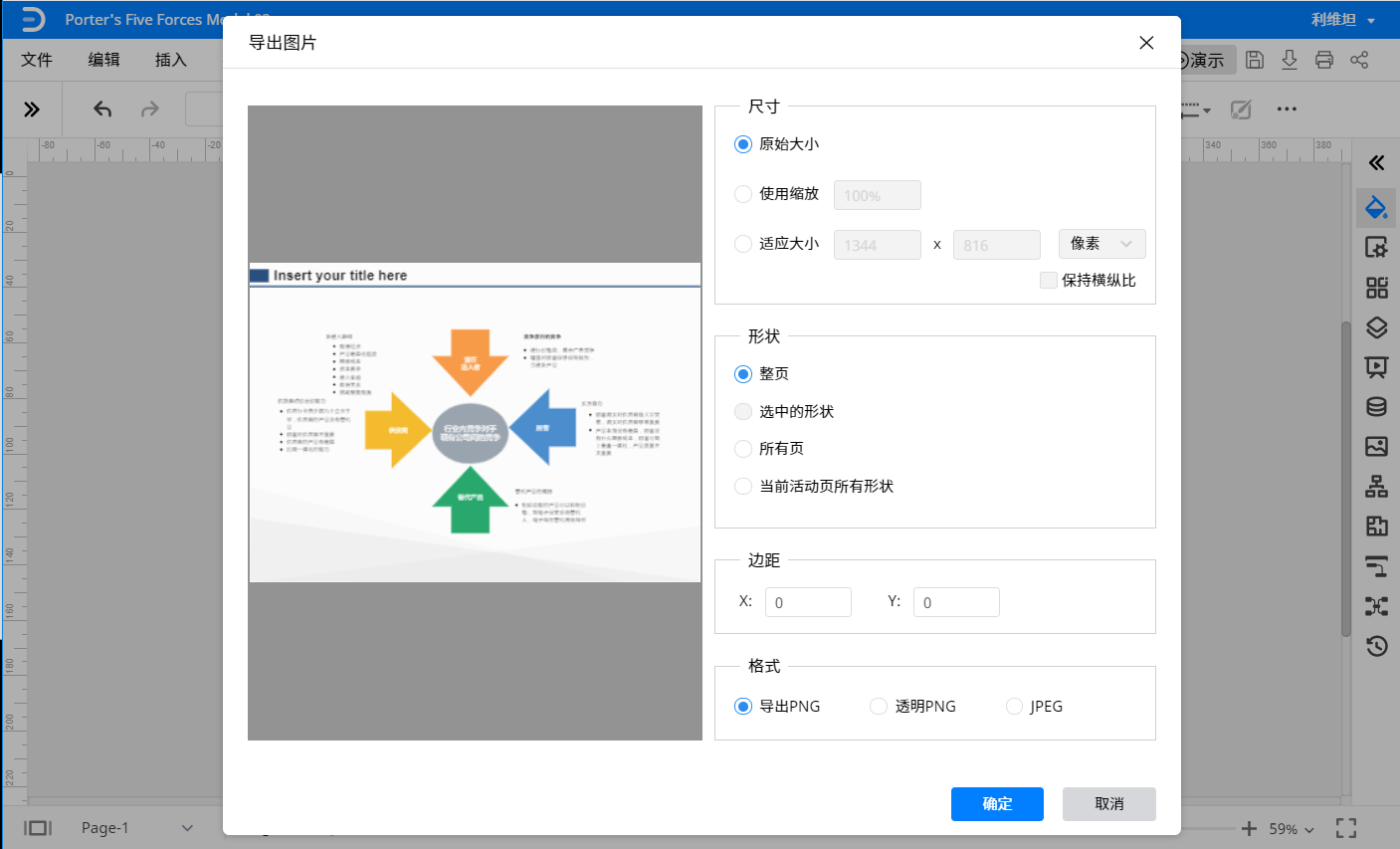This screenshot has height=849, width=1400.
Task: Select the 整页 shape option
Action: [743, 374]
